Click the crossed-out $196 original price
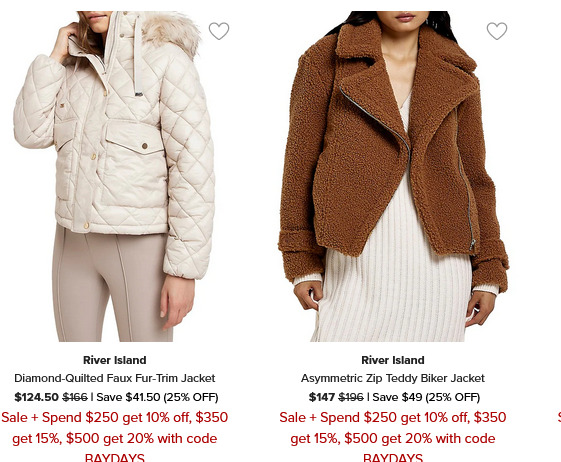The image size is (561, 462). click(351, 397)
